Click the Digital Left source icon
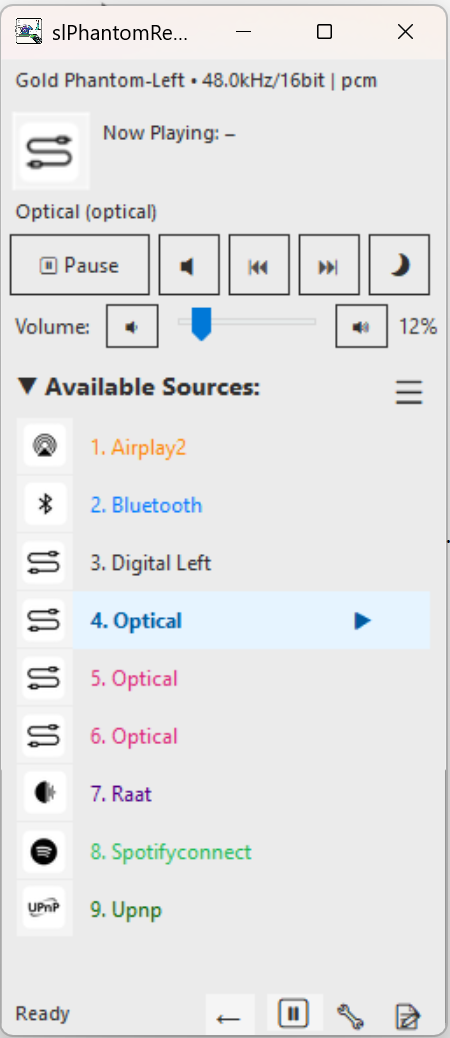The width and height of the screenshot is (450, 1038). [44, 563]
